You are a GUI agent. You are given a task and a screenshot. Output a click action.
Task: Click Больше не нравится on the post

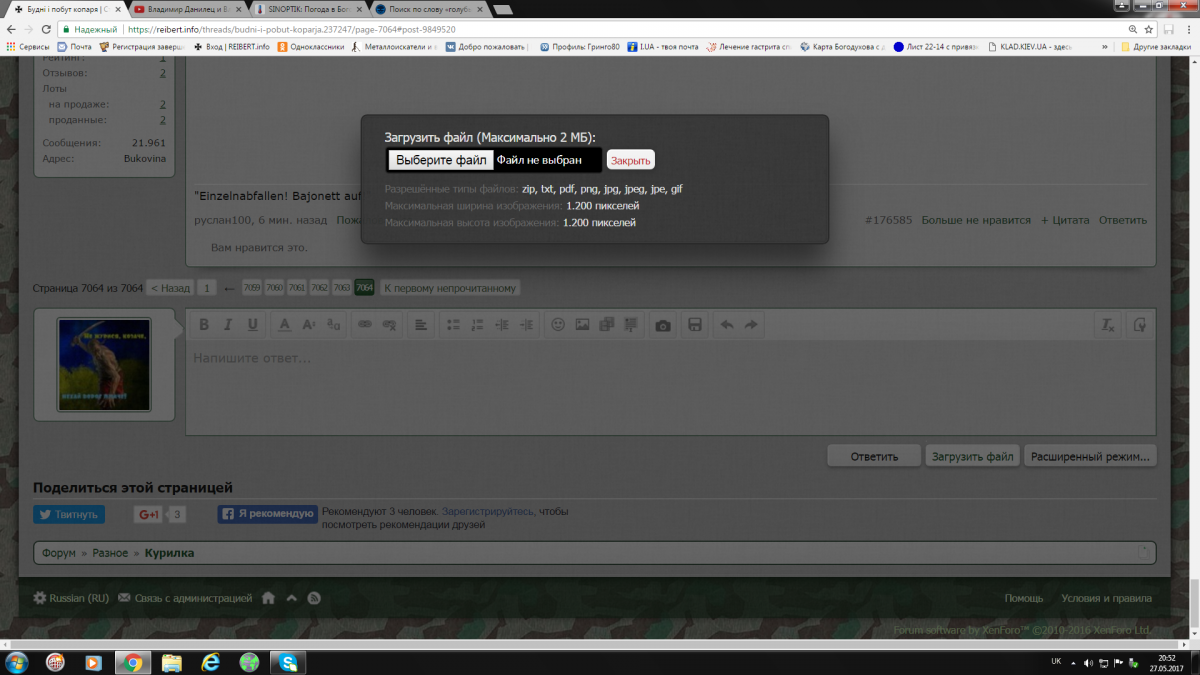point(976,220)
